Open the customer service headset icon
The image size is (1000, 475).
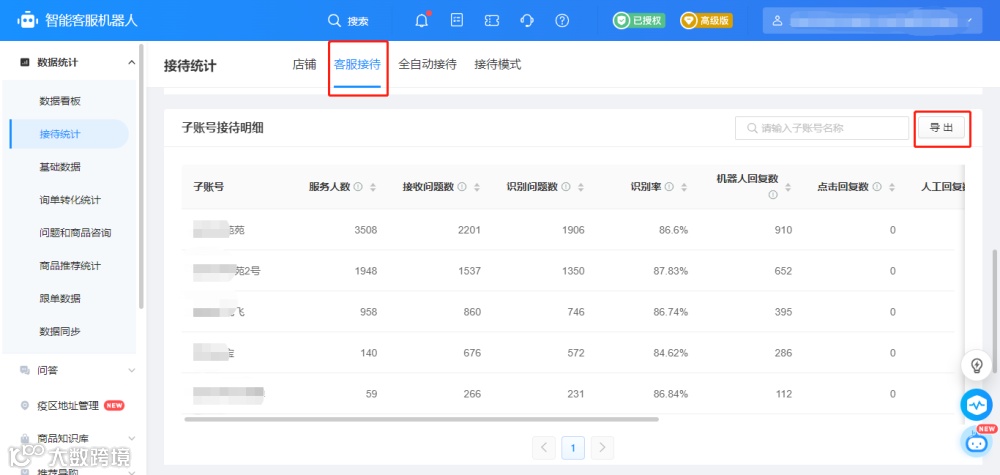[x=527, y=20]
